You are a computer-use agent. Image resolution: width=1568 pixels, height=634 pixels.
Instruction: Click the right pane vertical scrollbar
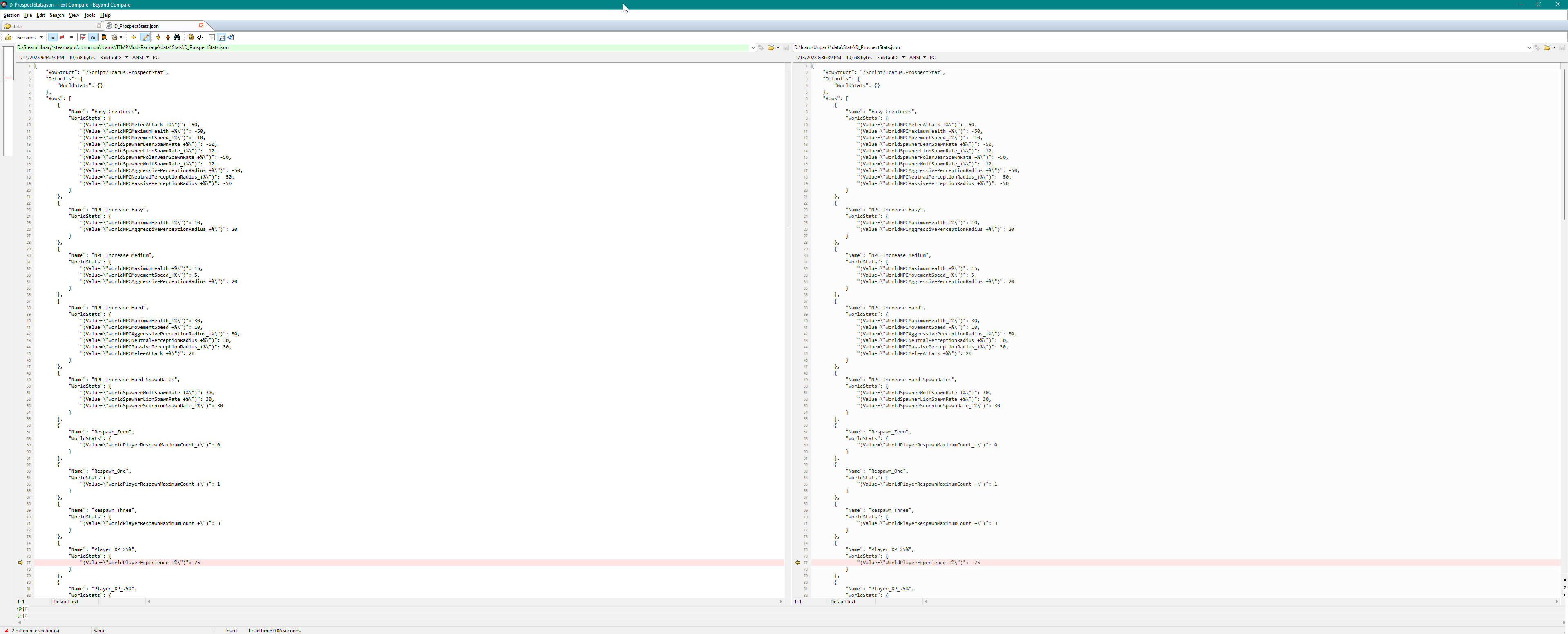coord(1564,144)
